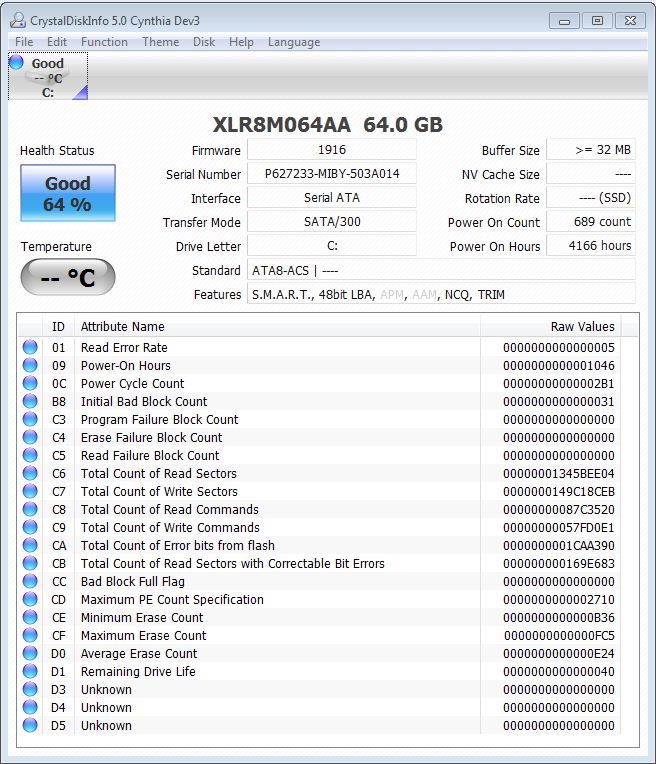656x764 pixels.
Task: Click the status icon for Erase Failure Block Count
Action: click(x=30, y=437)
